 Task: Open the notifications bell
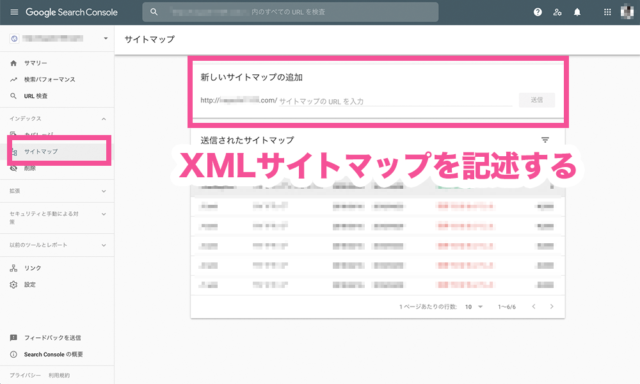[577, 12]
